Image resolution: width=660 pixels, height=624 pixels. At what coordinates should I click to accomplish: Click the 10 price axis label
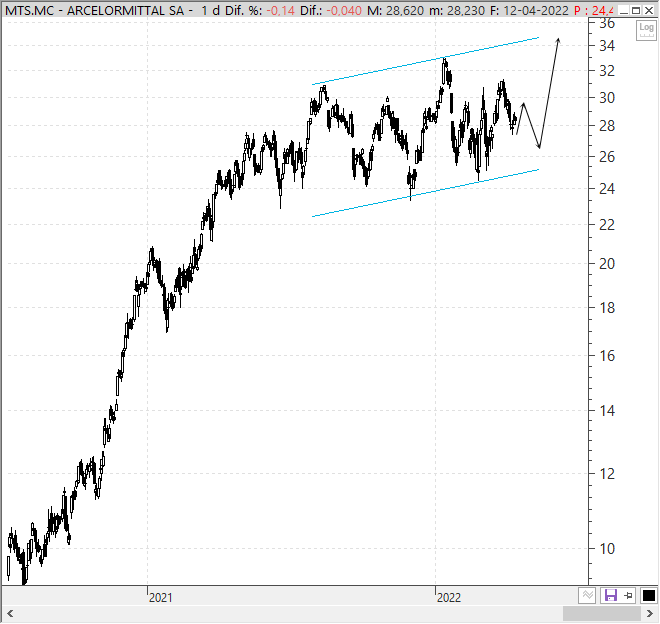coord(607,549)
